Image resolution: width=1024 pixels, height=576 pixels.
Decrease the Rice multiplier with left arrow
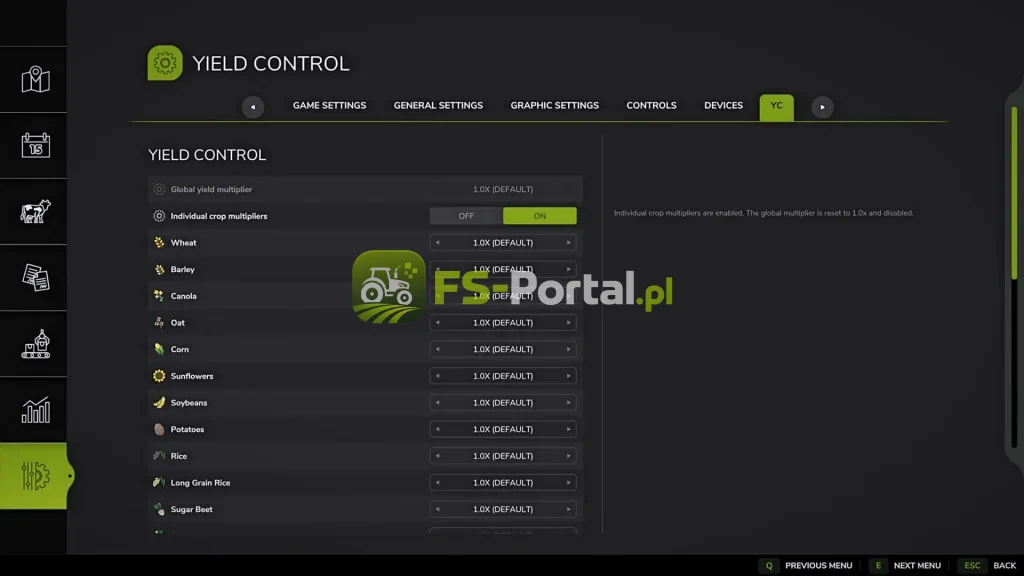[438, 456]
